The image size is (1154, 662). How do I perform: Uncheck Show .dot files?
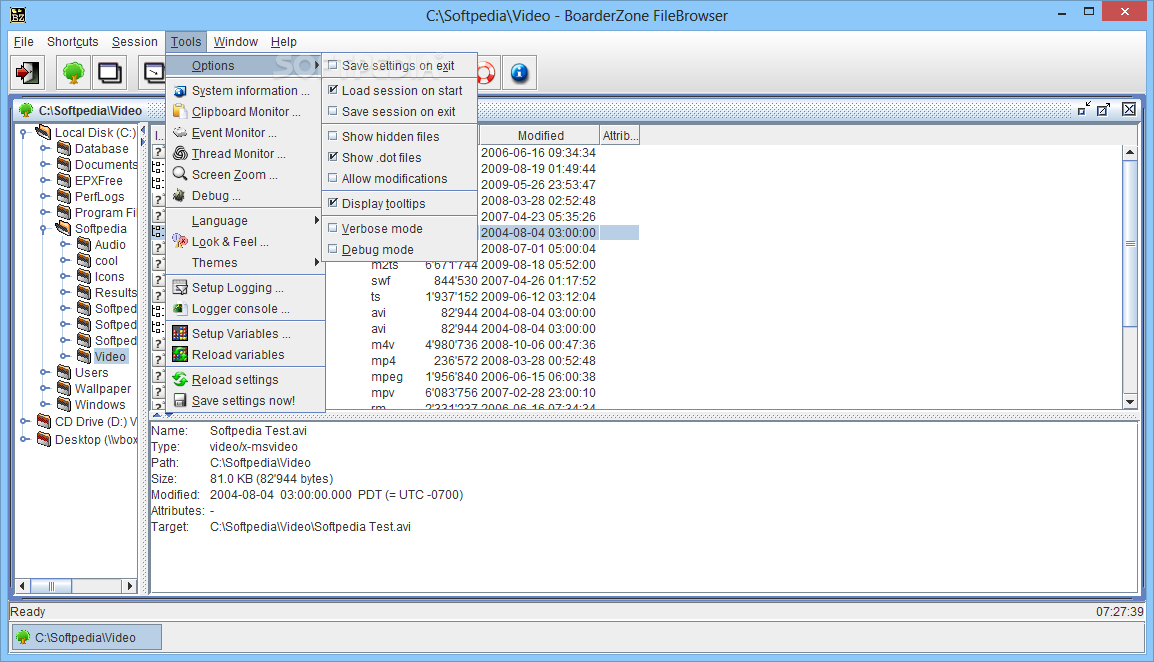click(400, 158)
